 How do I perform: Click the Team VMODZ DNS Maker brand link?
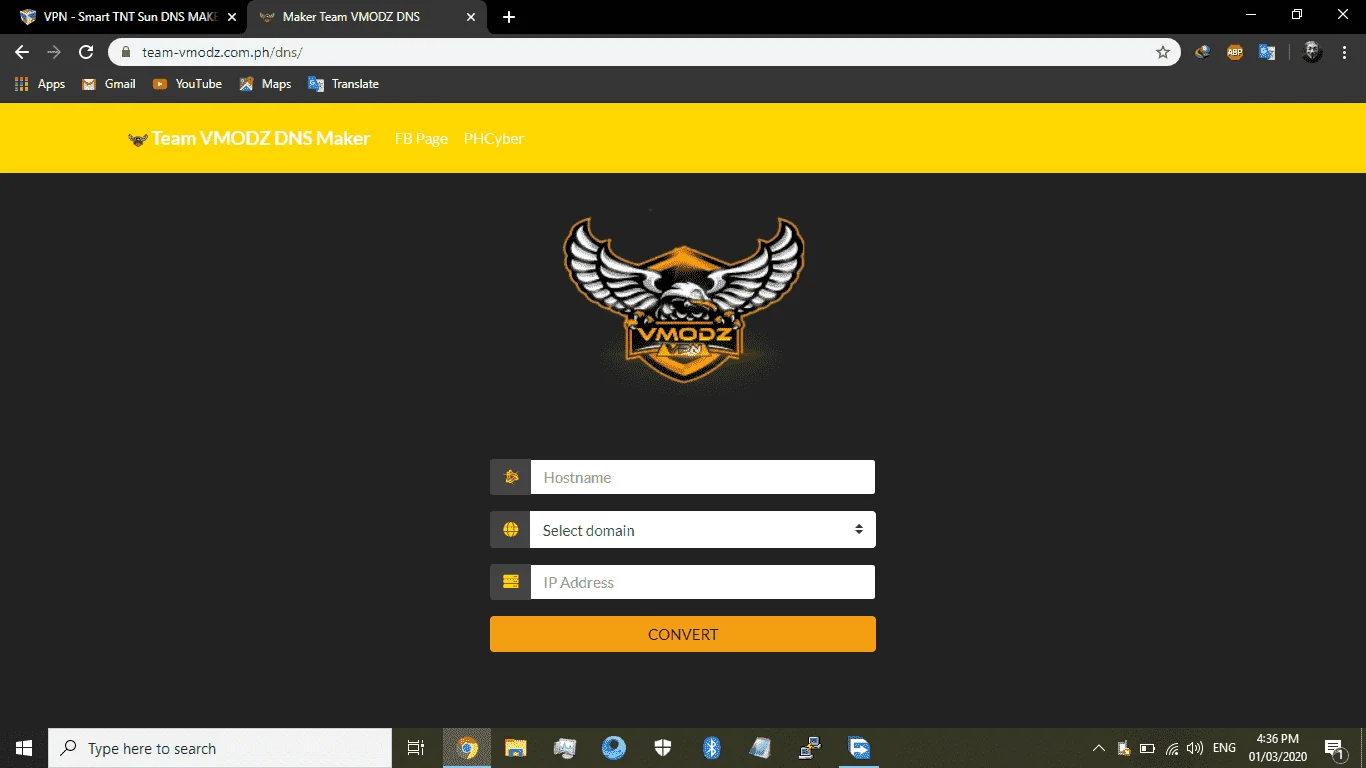pyautogui.click(x=249, y=138)
